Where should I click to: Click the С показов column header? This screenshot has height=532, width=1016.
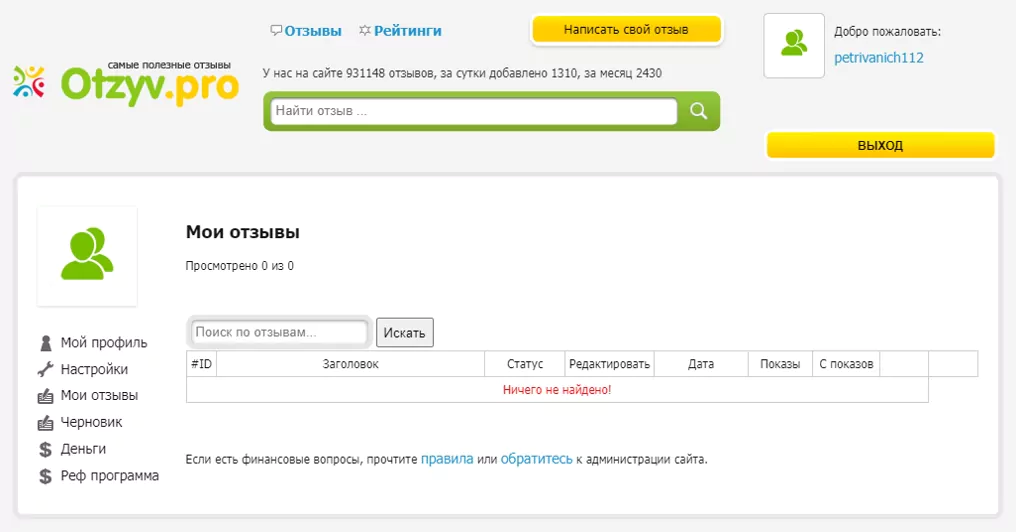click(x=846, y=364)
